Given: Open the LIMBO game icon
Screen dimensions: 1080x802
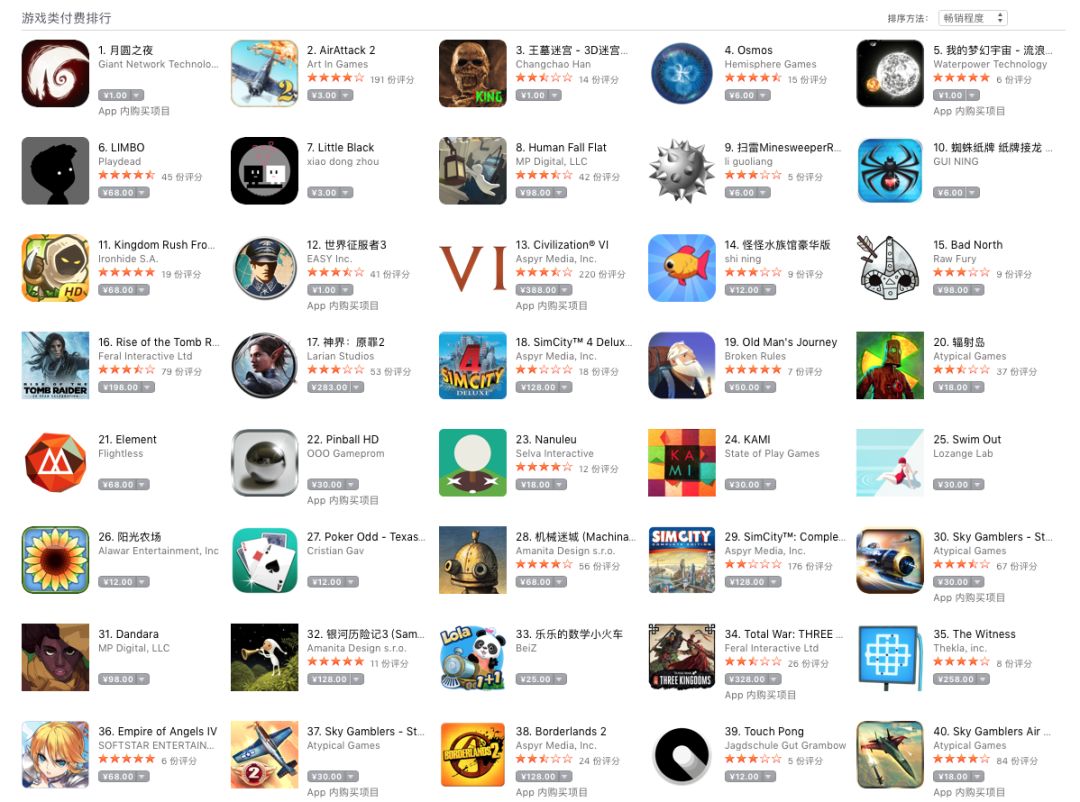Looking at the screenshot, I should 55,171.
